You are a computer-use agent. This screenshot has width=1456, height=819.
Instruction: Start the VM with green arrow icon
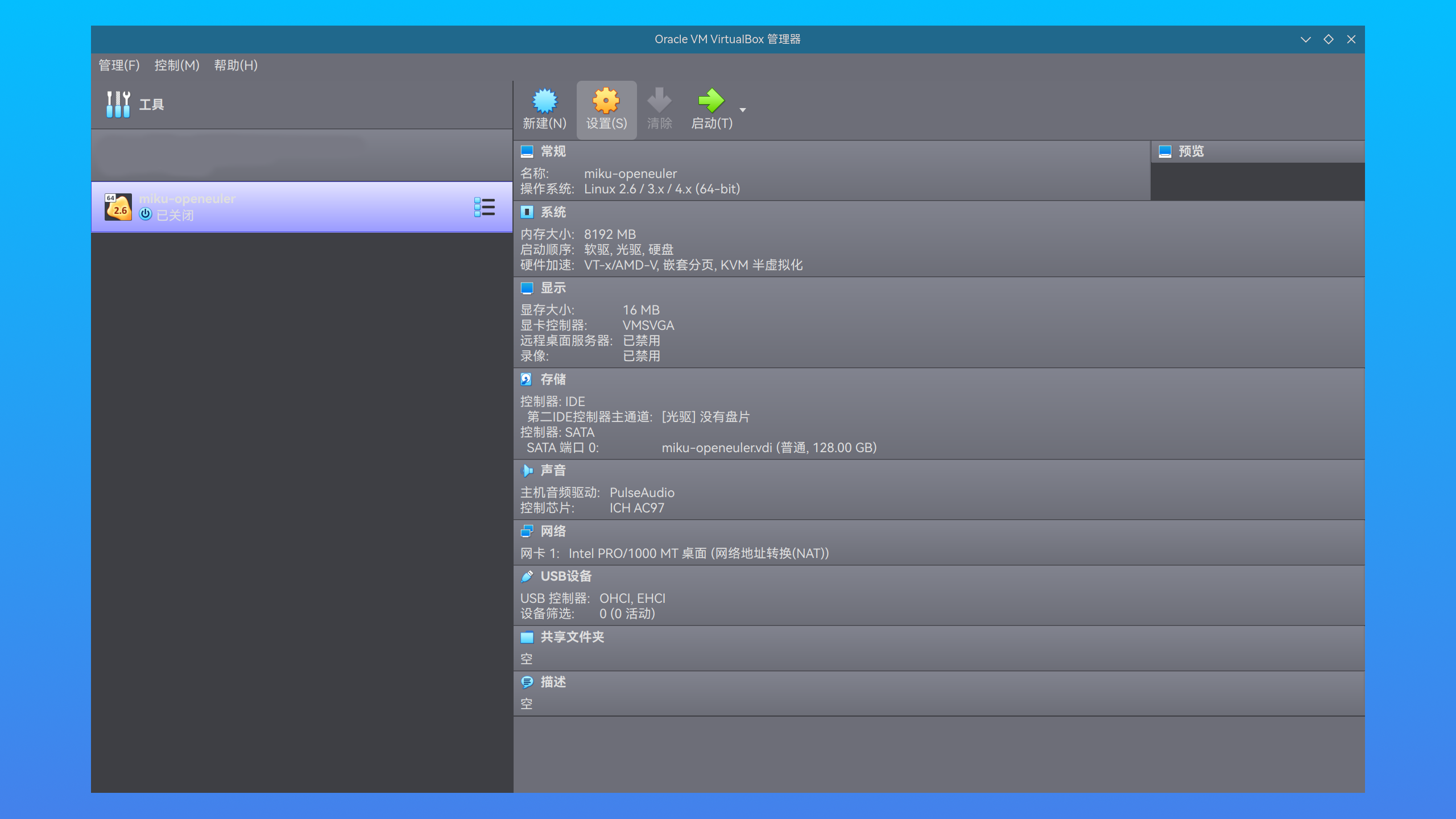coord(711,101)
